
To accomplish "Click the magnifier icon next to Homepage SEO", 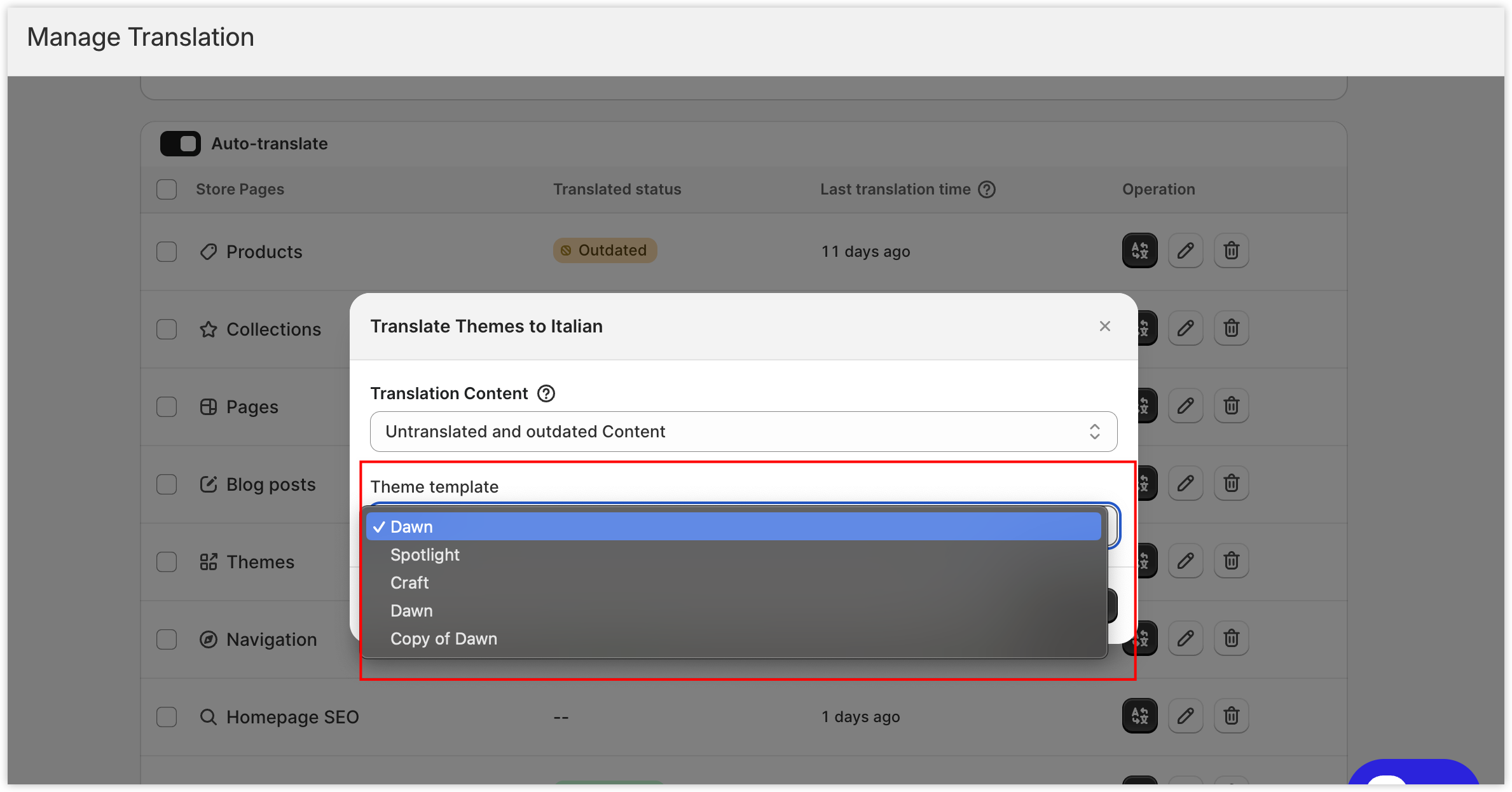I will 209,717.
